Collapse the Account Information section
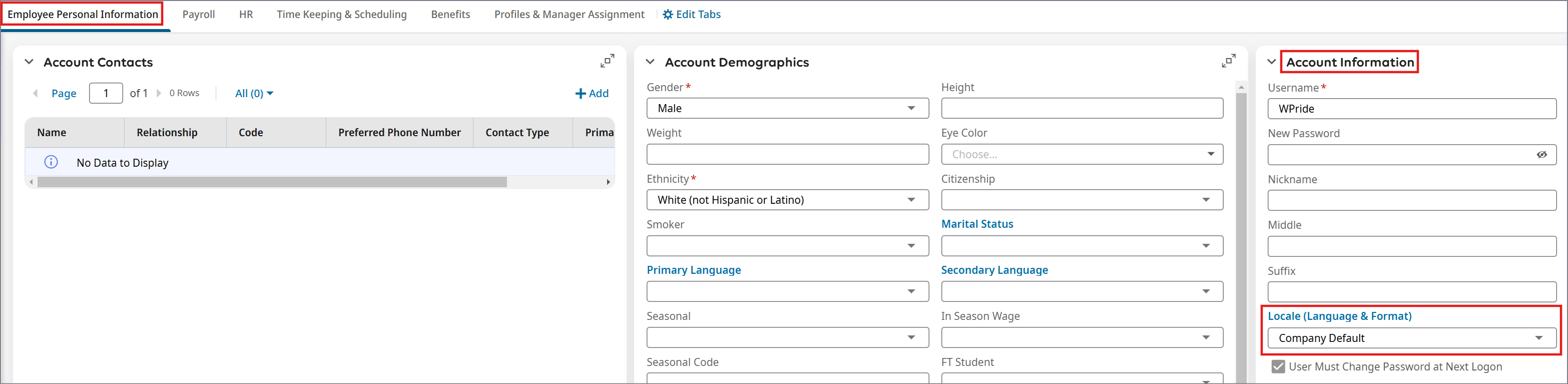The width and height of the screenshot is (1568, 384). pos(1271,62)
